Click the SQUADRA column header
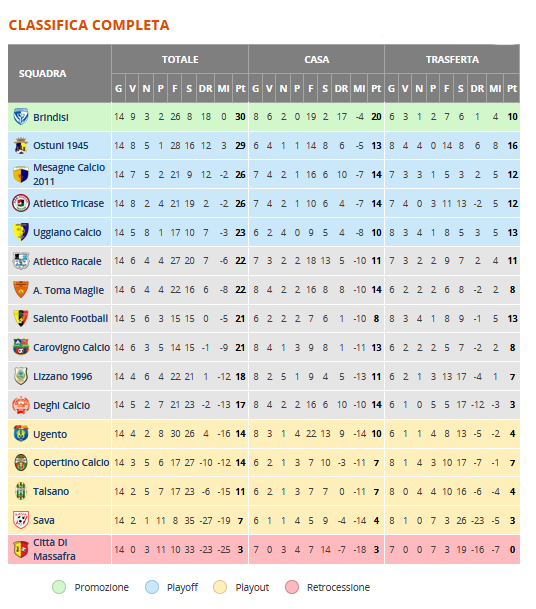 point(43,74)
